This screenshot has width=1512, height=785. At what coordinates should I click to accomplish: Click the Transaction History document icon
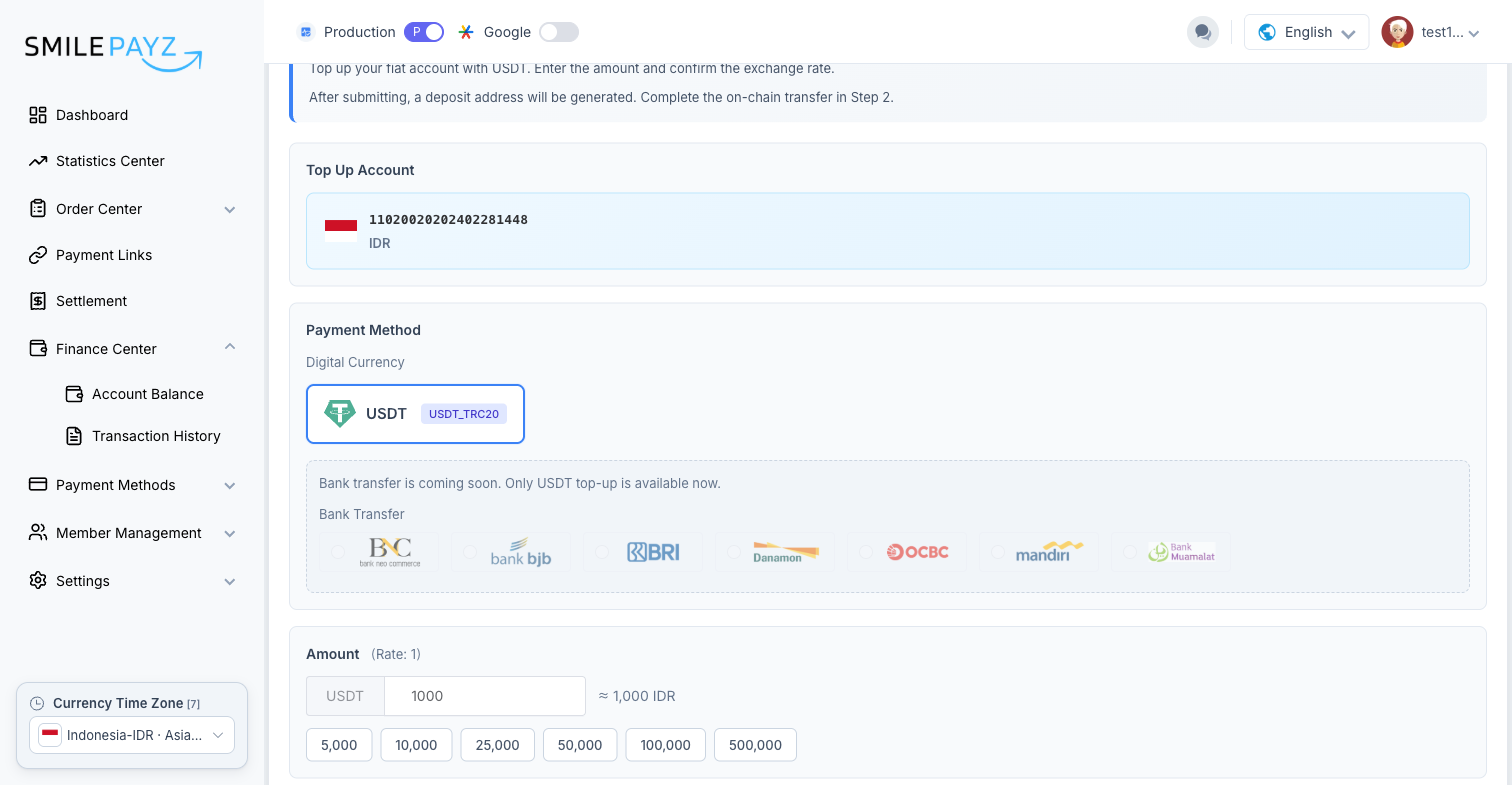pos(74,436)
